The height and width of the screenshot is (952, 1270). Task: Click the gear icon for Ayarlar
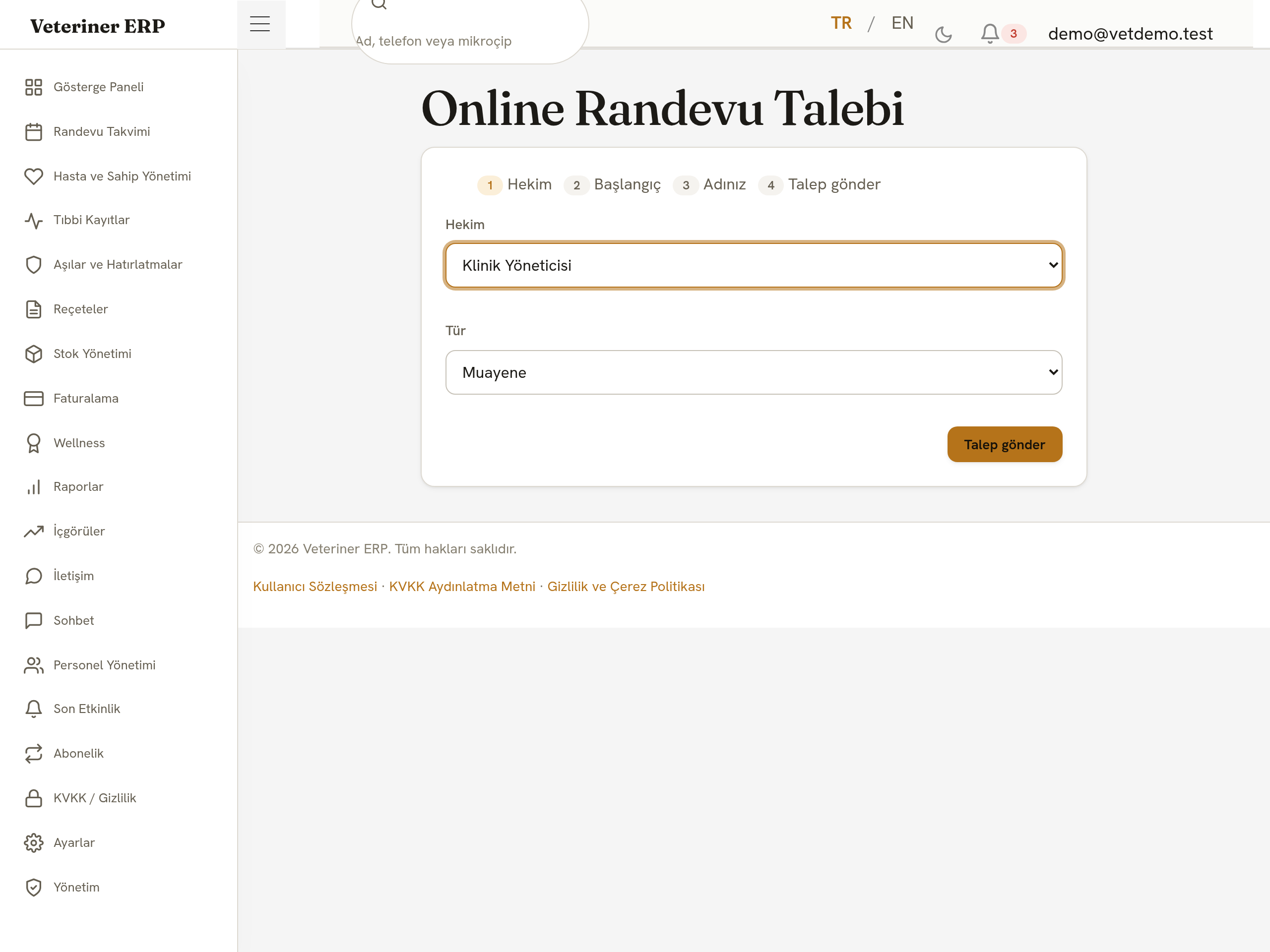34,842
